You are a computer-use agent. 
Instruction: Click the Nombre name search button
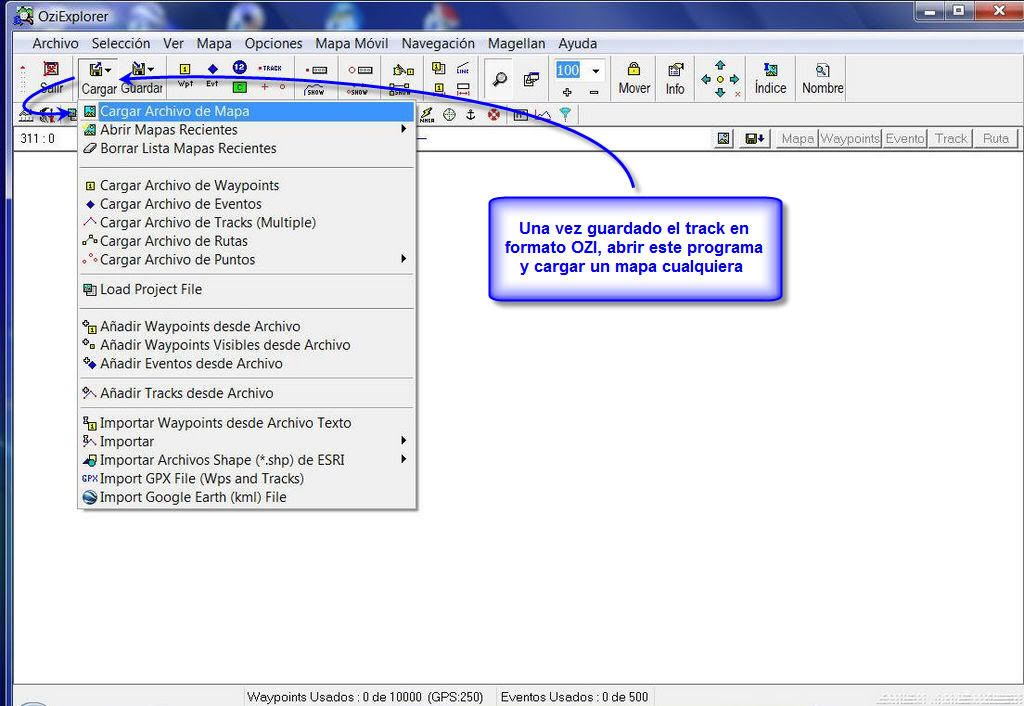click(x=822, y=78)
